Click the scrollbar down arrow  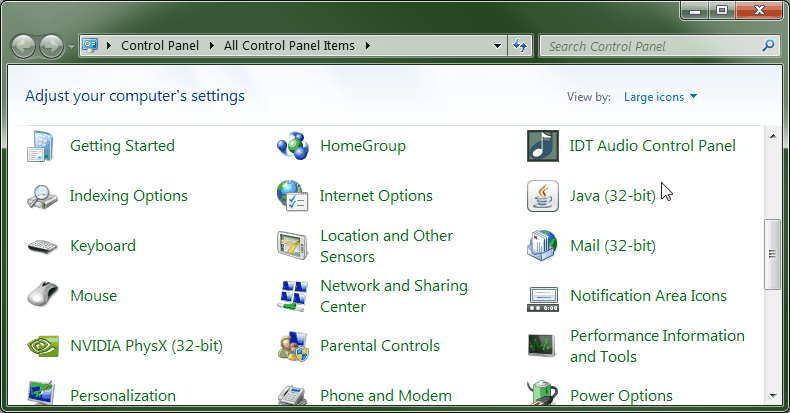[x=773, y=396]
